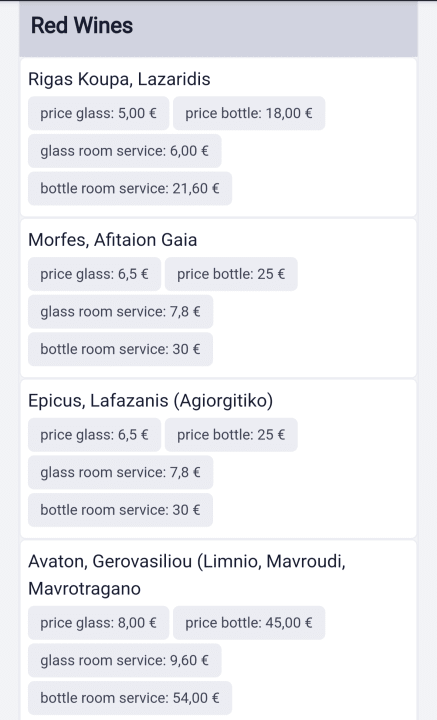Choose Morfes bottle room service 30 €
Image resolution: width=437 pixels, height=720 pixels.
pos(120,349)
